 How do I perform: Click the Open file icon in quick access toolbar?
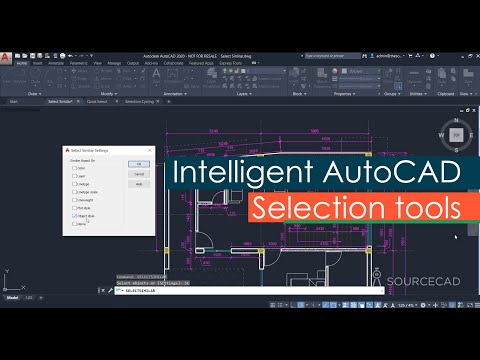(x=25, y=56)
